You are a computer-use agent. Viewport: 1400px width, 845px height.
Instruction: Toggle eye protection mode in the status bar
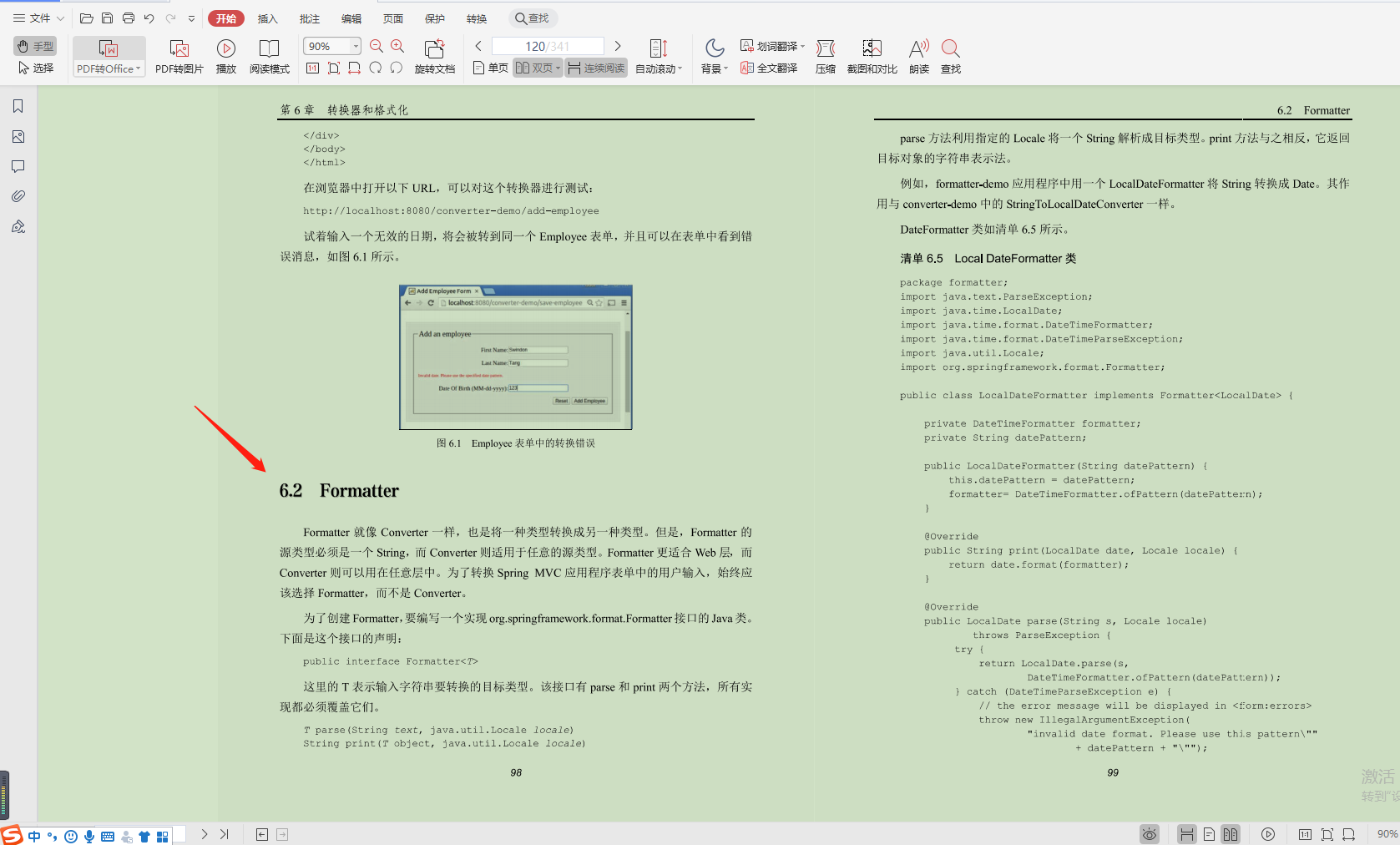pos(1150,834)
